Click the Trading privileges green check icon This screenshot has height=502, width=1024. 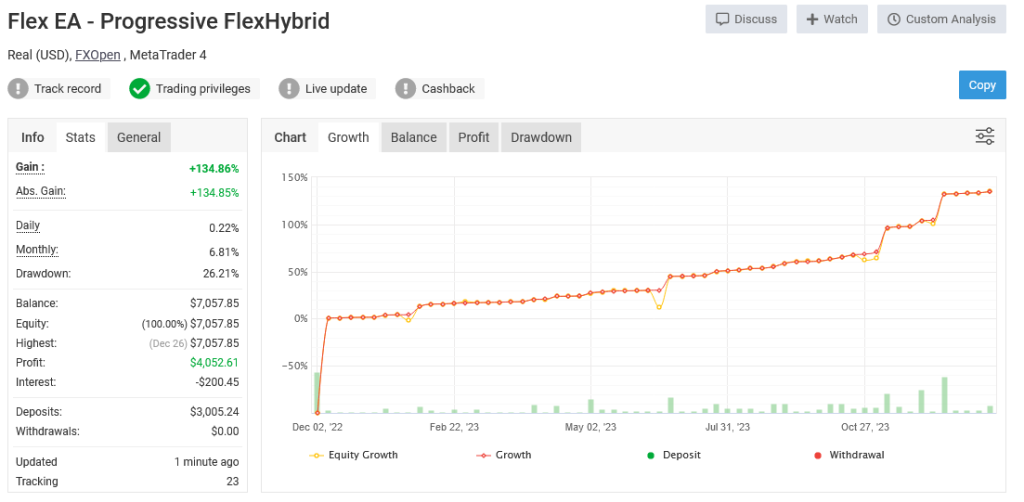[140, 89]
